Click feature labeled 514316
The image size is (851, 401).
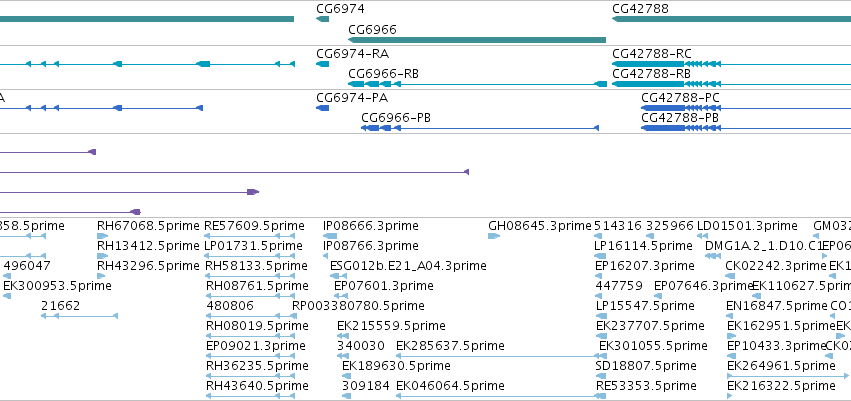pos(618,226)
